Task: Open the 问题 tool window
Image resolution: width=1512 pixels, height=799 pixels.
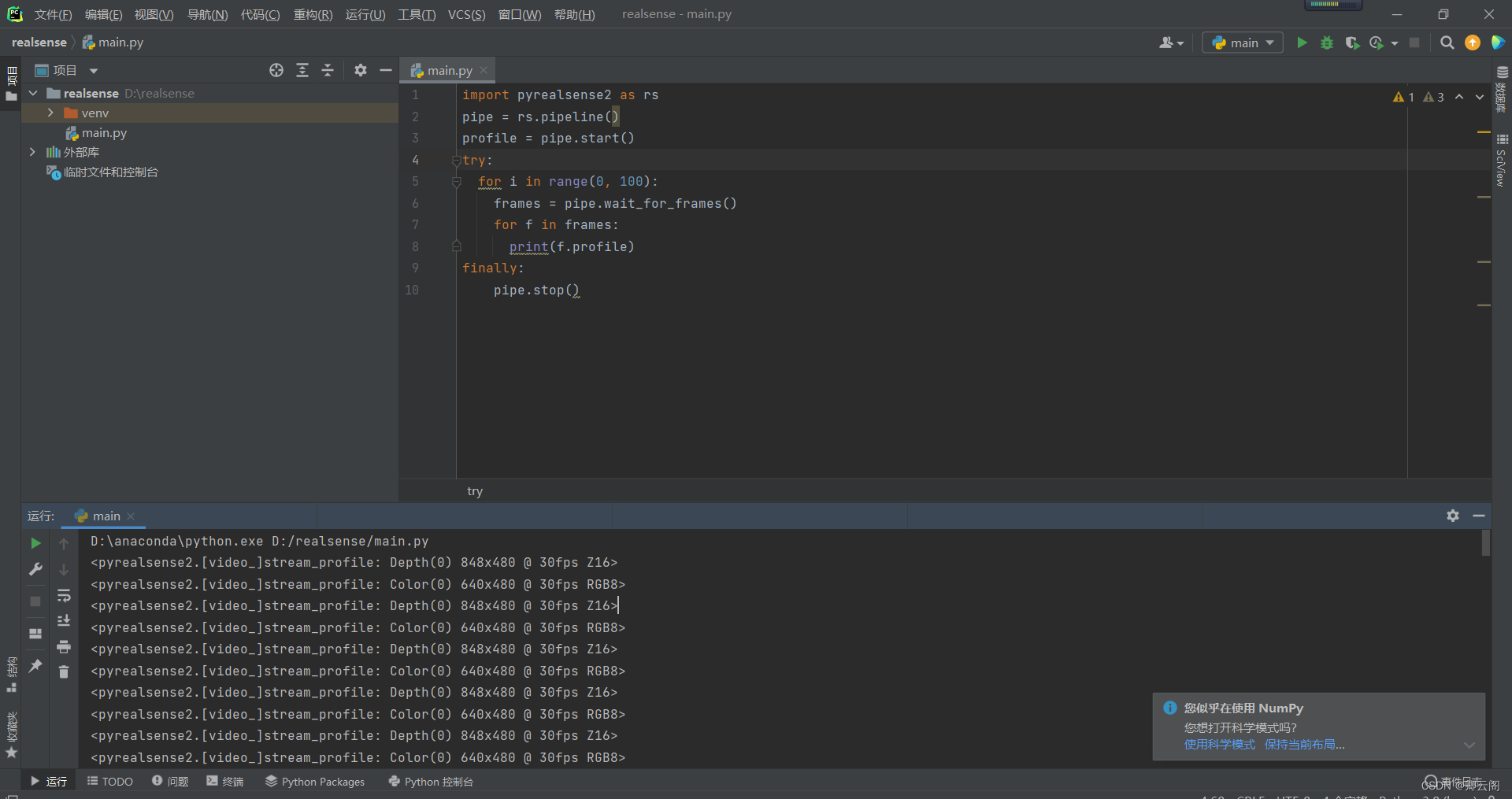Action: pos(170,781)
